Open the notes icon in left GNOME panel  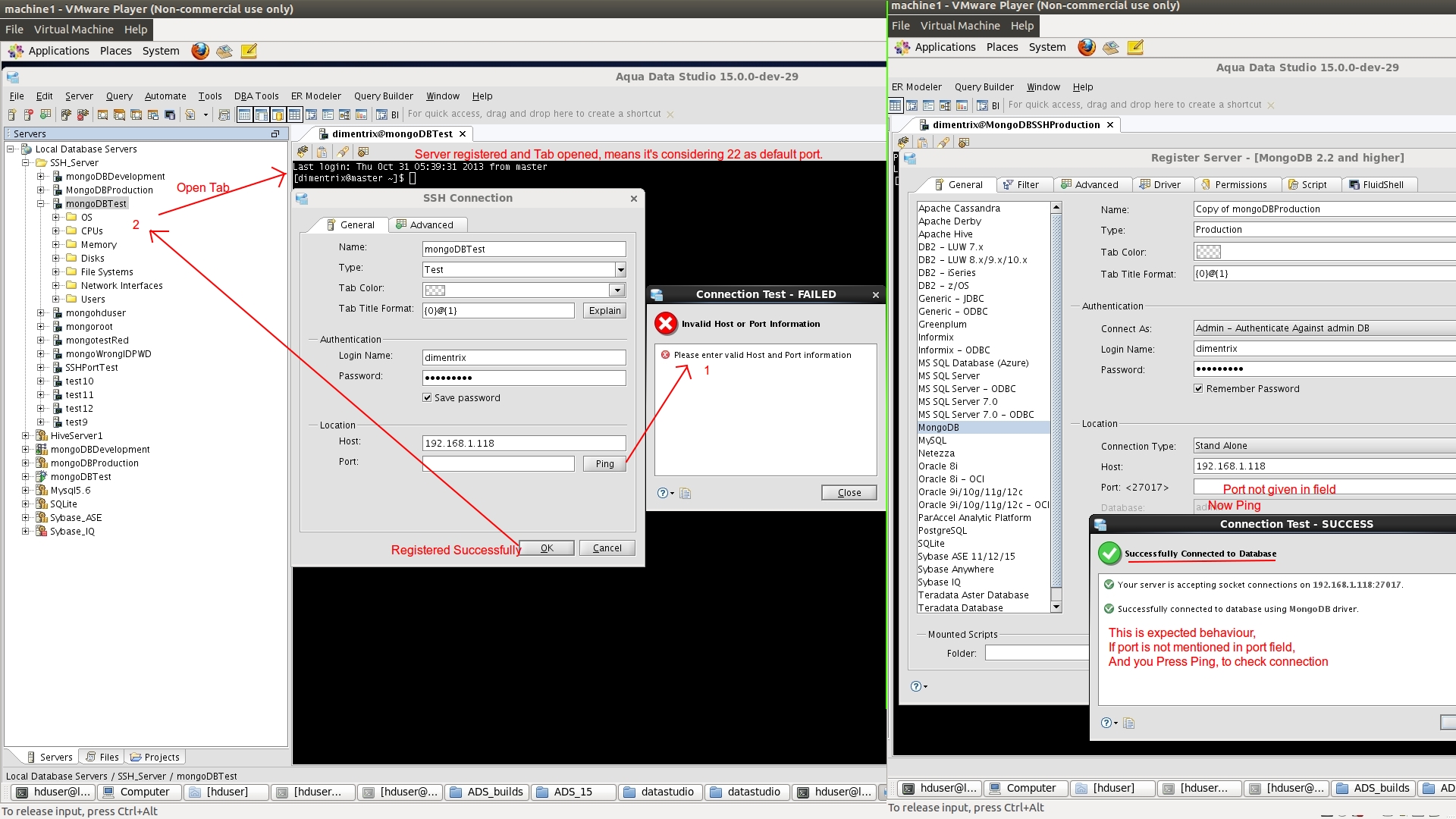[x=249, y=51]
